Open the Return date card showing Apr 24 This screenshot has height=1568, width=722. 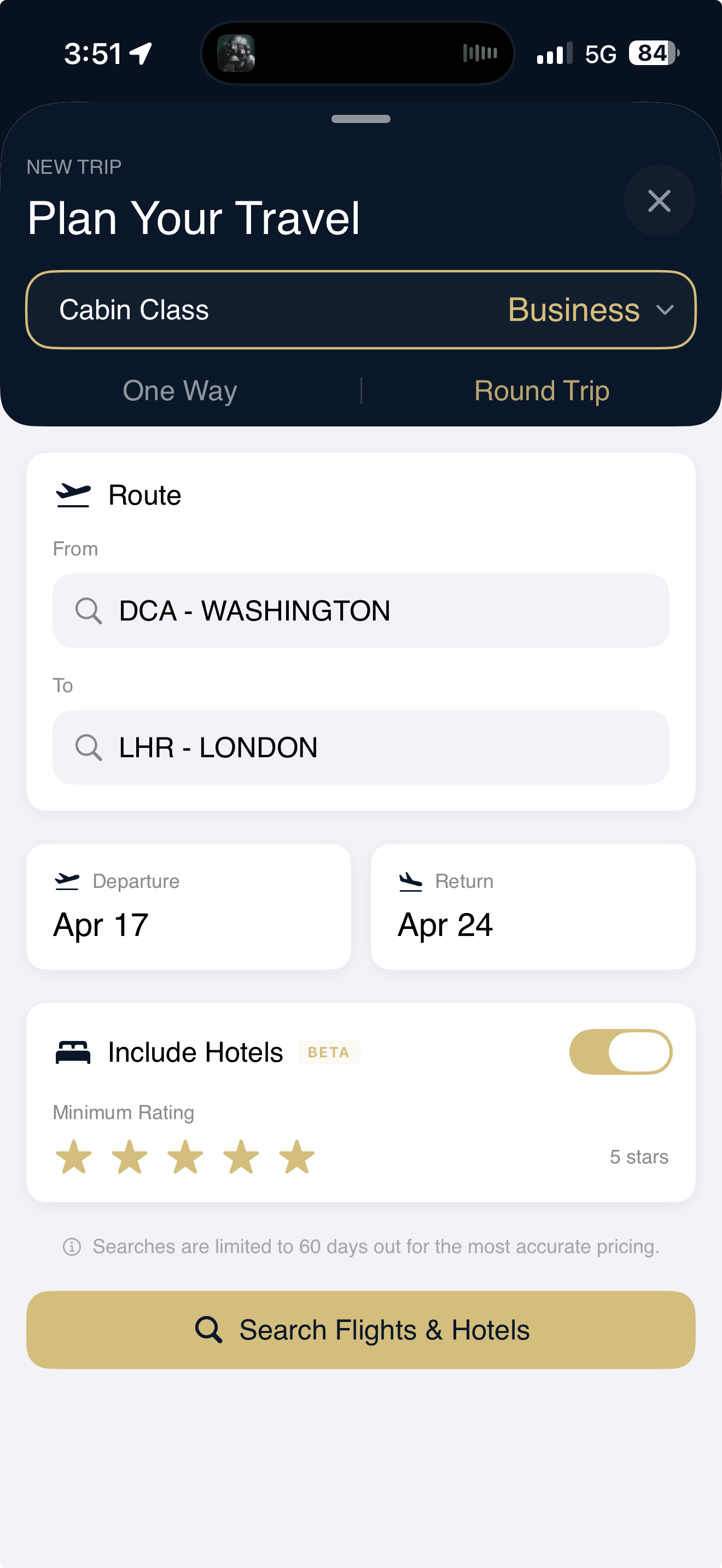click(x=533, y=906)
